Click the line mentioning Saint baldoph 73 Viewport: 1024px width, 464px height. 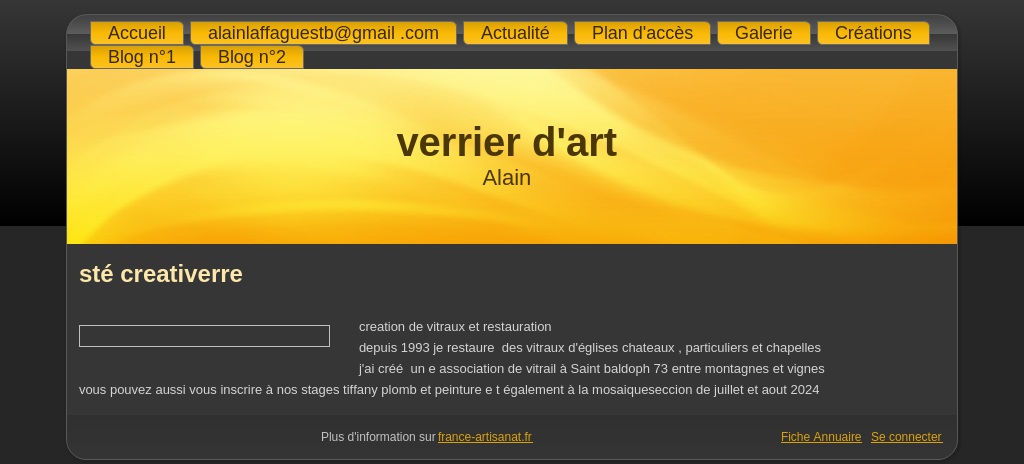click(592, 369)
